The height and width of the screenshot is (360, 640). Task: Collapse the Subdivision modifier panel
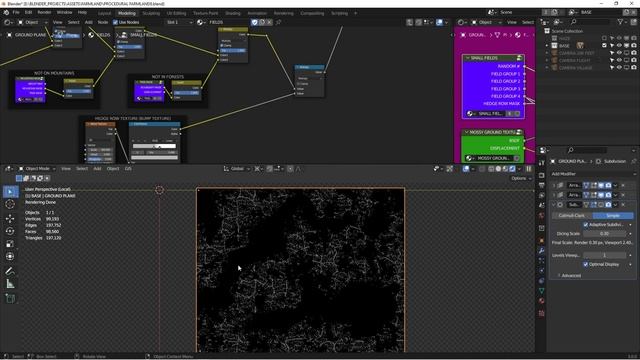(554, 204)
